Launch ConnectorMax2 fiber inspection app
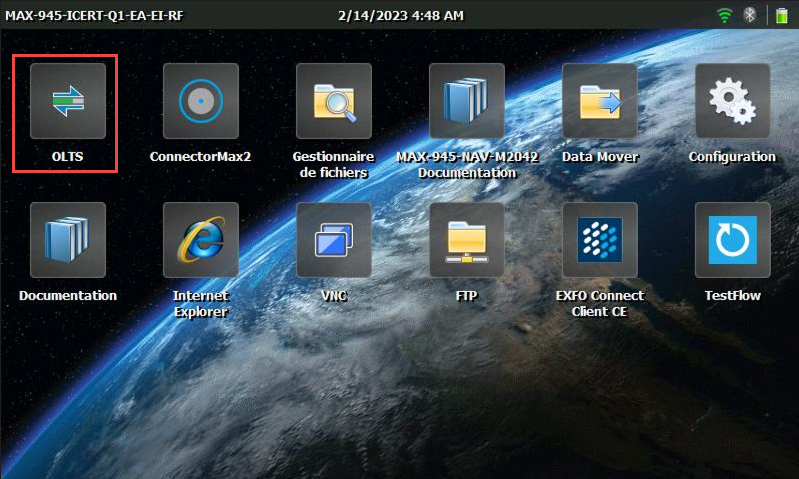This screenshot has height=479, width=799. coord(201,101)
